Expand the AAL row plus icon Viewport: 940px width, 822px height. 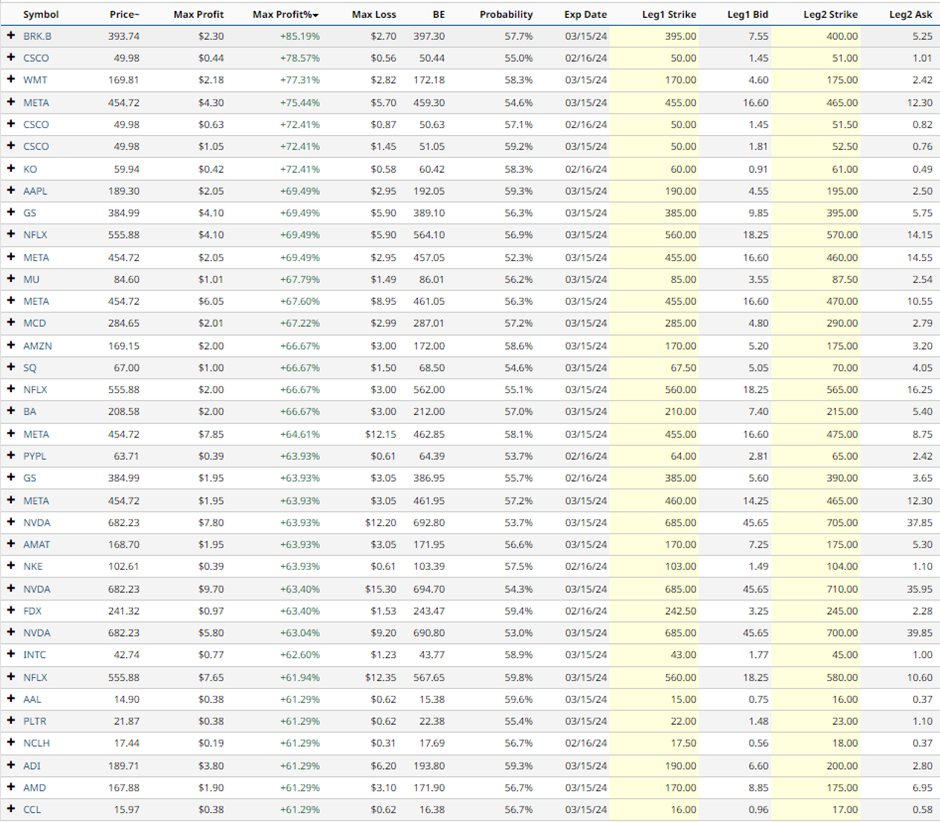click(x=11, y=699)
